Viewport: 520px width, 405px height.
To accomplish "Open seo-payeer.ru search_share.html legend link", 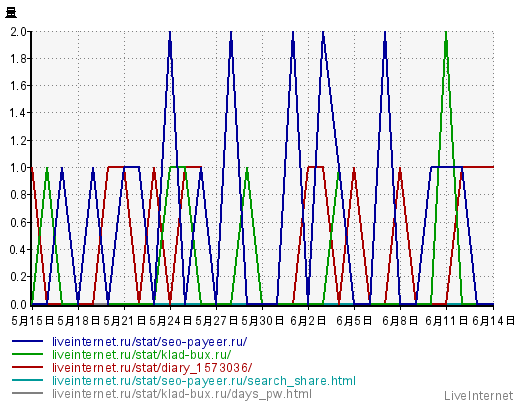I will tap(204, 381).
